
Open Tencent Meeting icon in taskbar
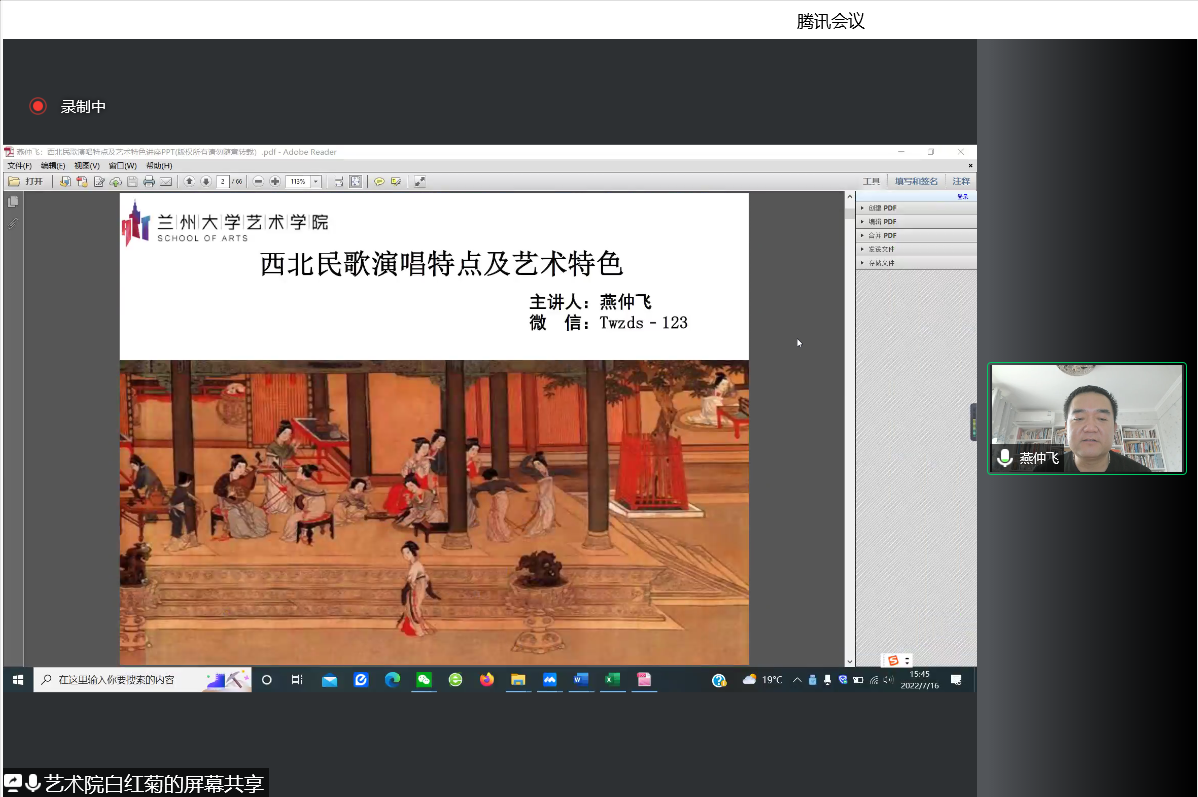click(550, 679)
